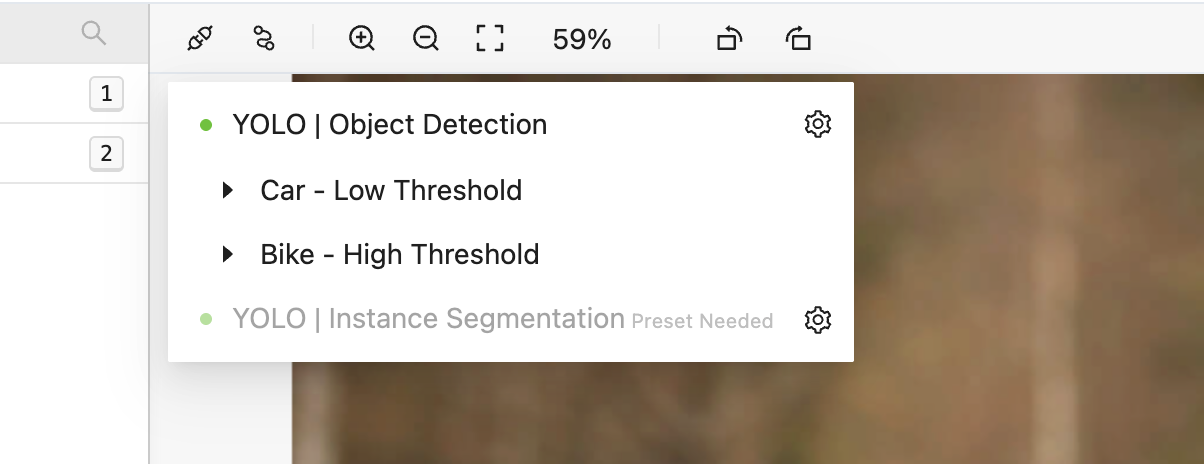Click the last rotate icon in the toolbar
Viewport: 1204px width, 464px height.
tap(798, 39)
